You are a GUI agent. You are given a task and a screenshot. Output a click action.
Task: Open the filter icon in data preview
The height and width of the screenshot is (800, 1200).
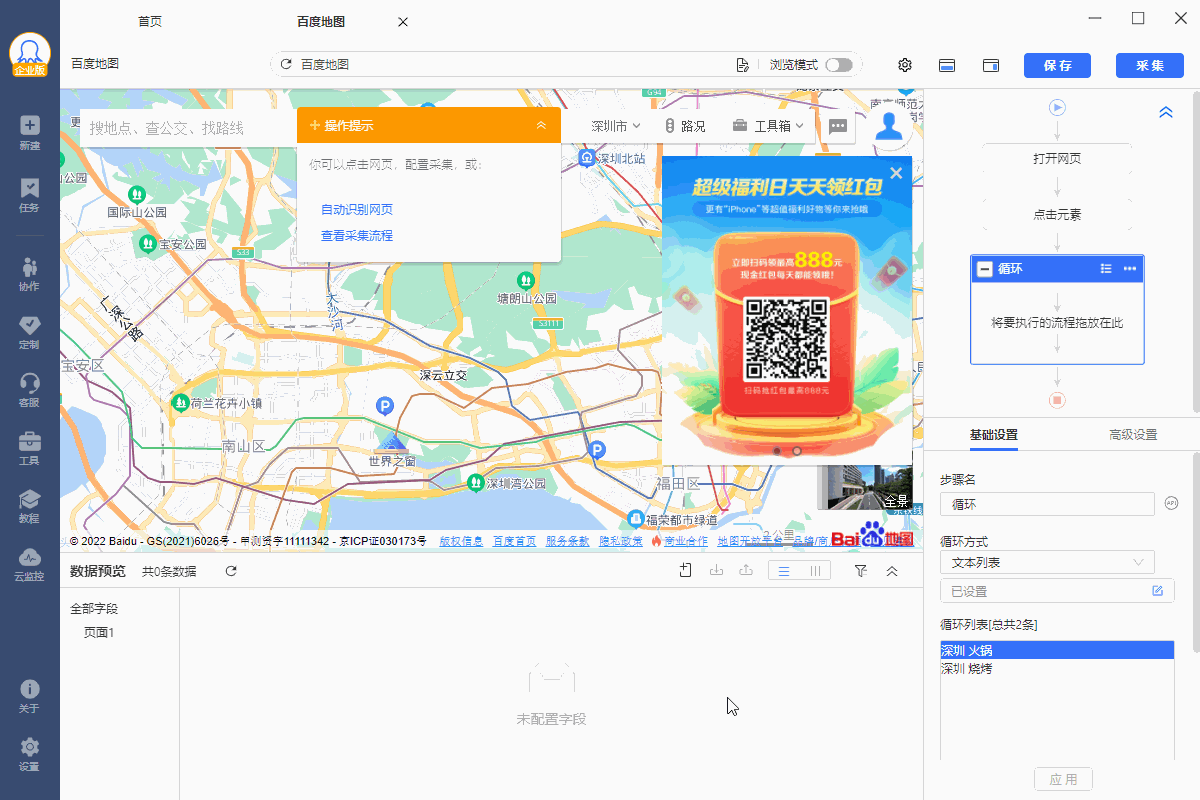point(860,571)
